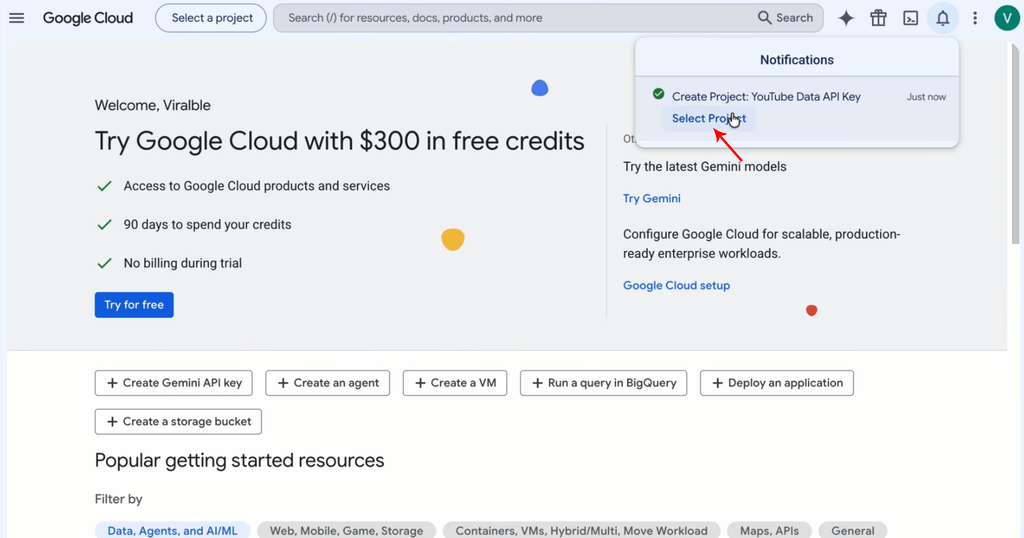Click Create a storage bucket button
The width and height of the screenshot is (1024, 538).
[x=178, y=422]
